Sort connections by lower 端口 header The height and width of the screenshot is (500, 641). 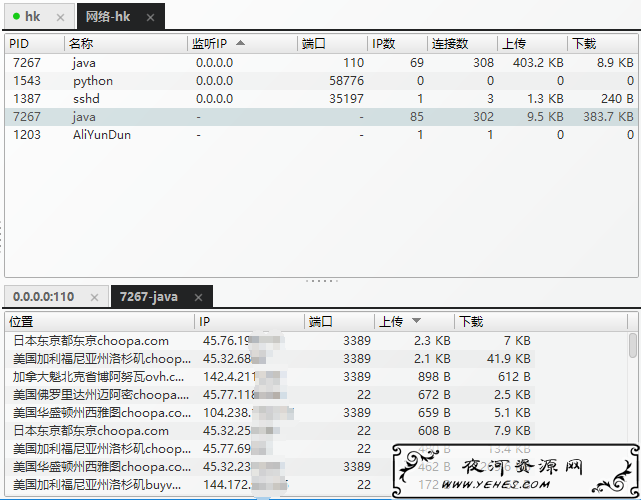coord(339,322)
